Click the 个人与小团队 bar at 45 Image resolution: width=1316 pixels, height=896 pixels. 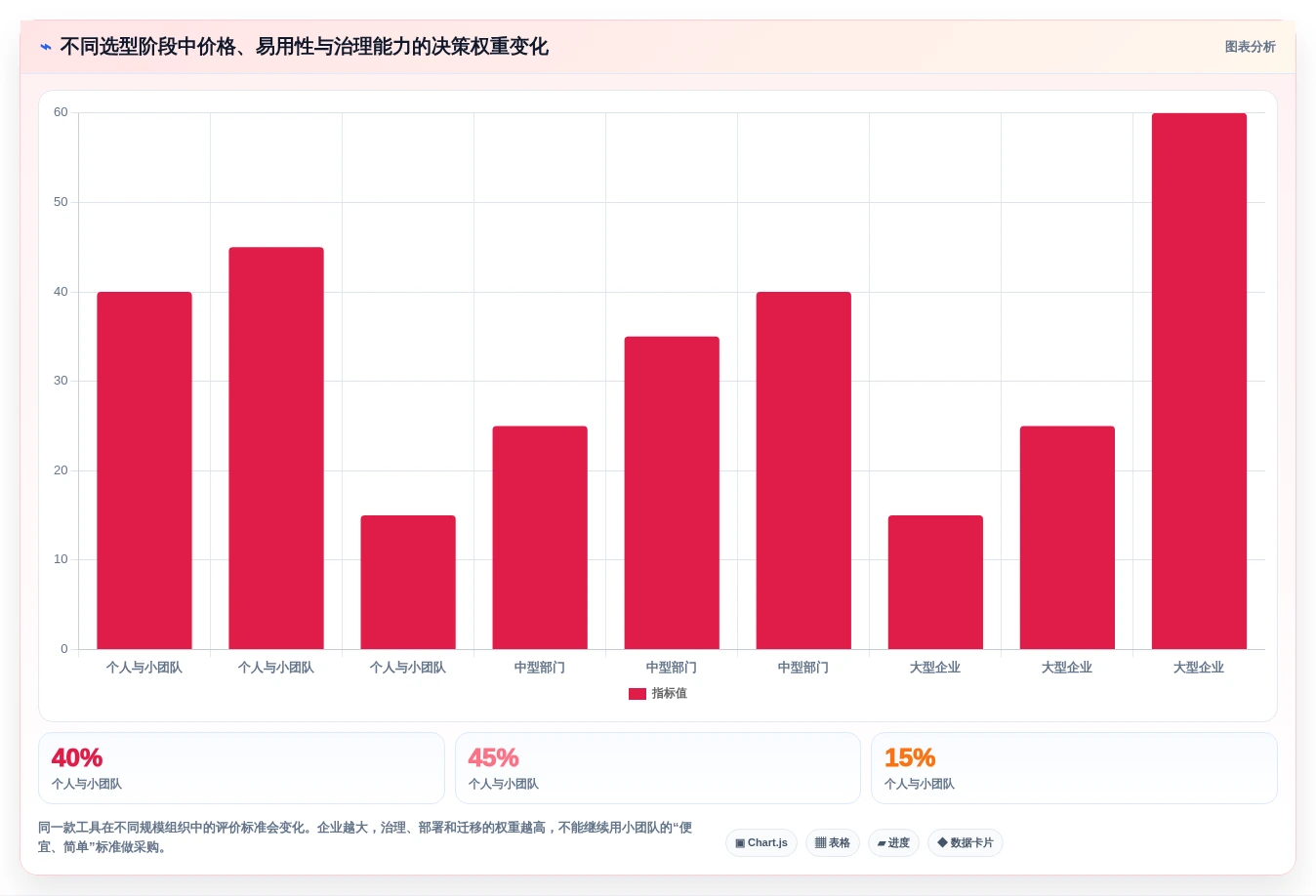tap(276, 448)
